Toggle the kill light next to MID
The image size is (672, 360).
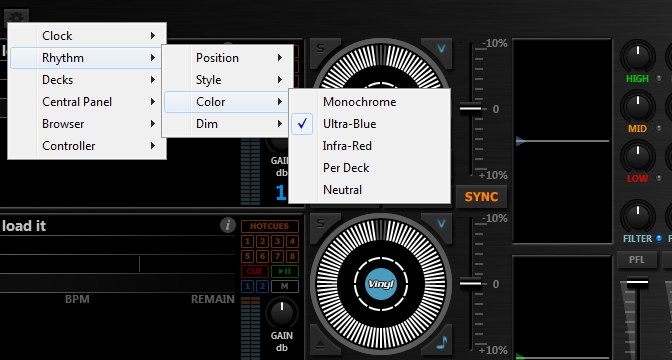tap(659, 129)
